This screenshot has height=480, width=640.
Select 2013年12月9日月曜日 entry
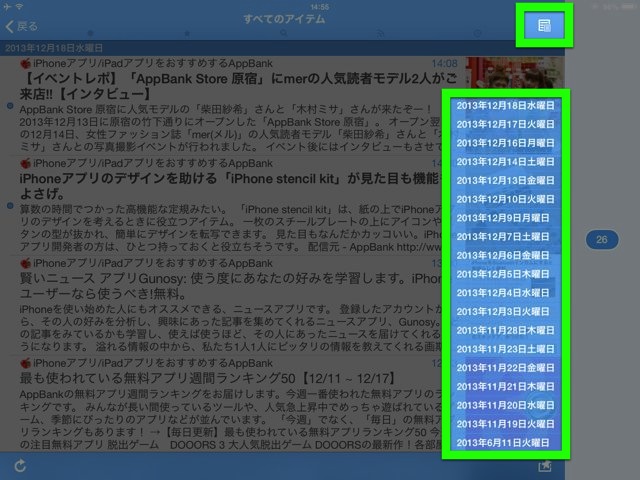pos(505,218)
